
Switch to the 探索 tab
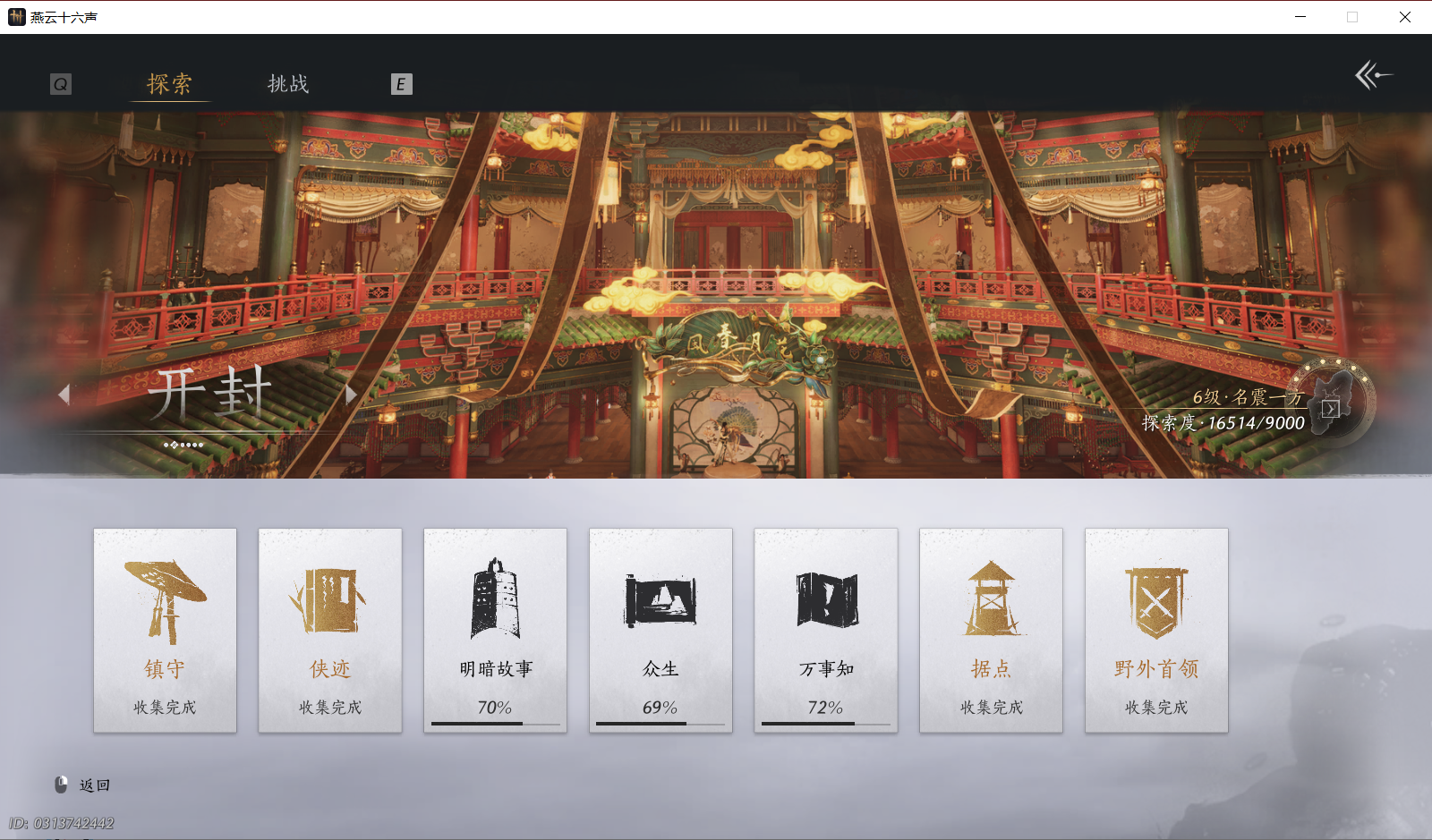[169, 83]
